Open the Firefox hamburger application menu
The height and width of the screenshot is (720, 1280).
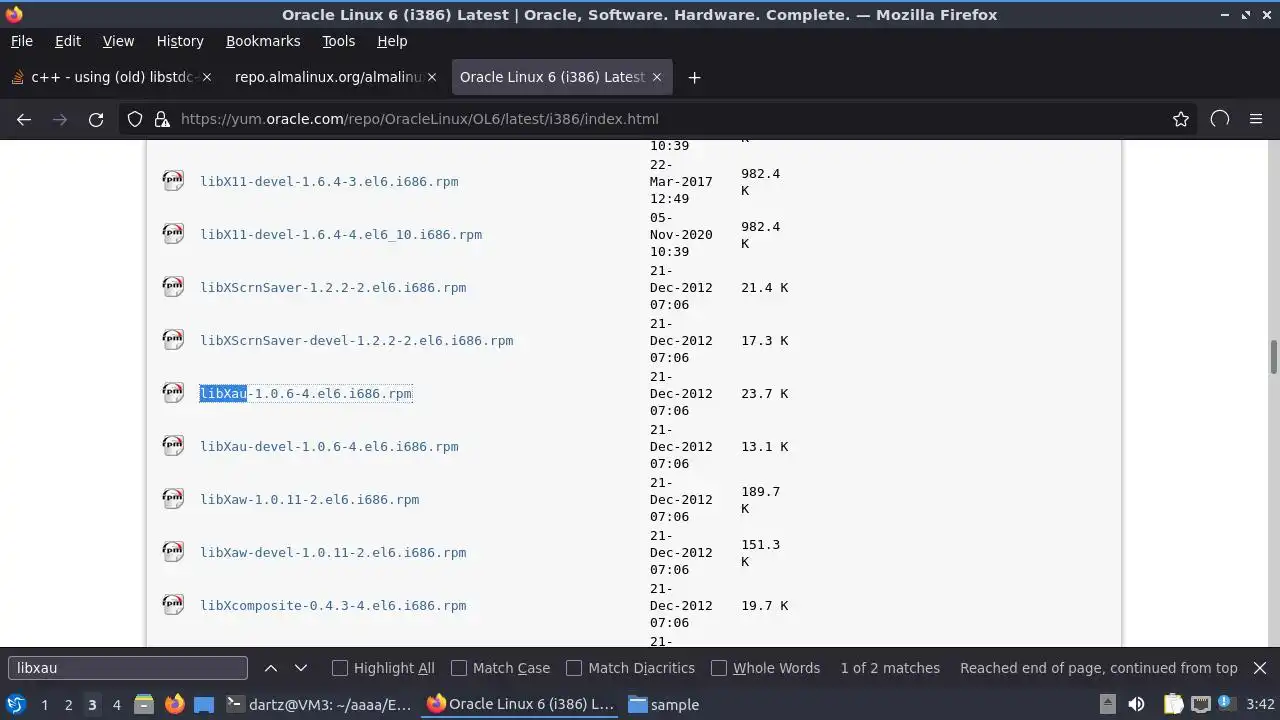coord(1256,119)
